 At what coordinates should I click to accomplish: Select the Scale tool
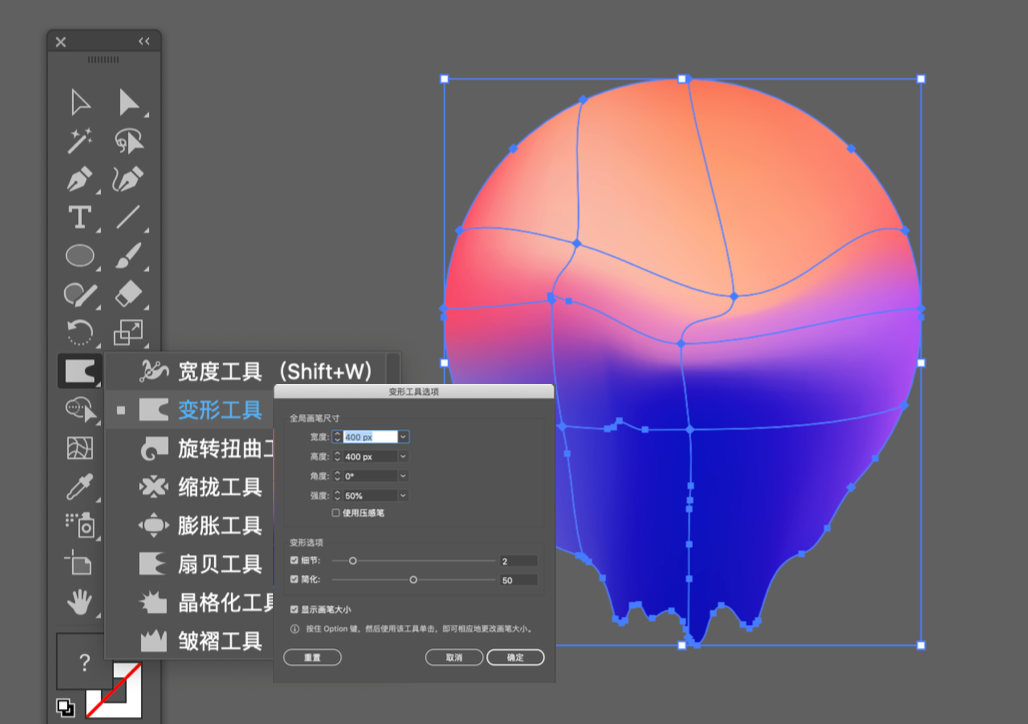pyautogui.click(x=128, y=332)
